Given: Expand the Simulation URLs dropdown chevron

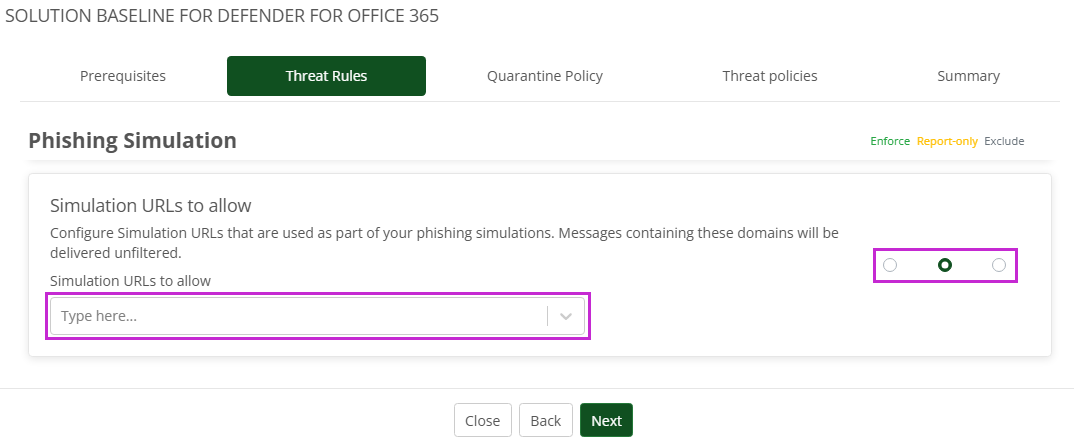Looking at the screenshot, I should pos(566,316).
